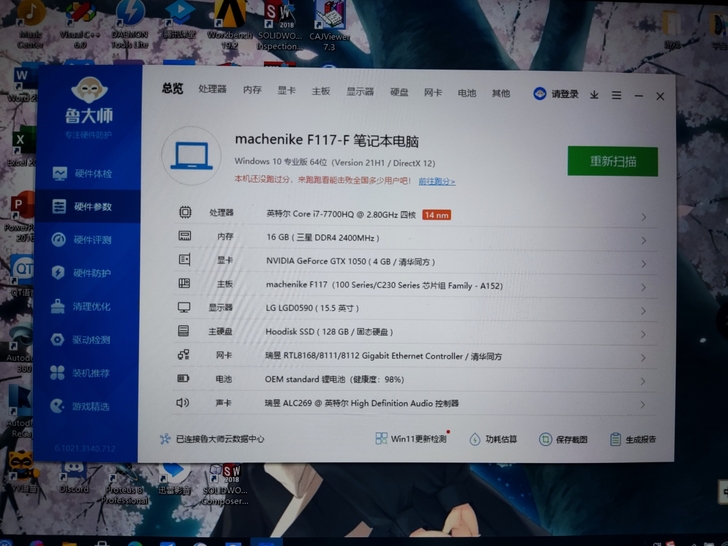This screenshot has height=546, width=728.
Task: Expand the 主板 row chevron
Action: (x=644, y=287)
